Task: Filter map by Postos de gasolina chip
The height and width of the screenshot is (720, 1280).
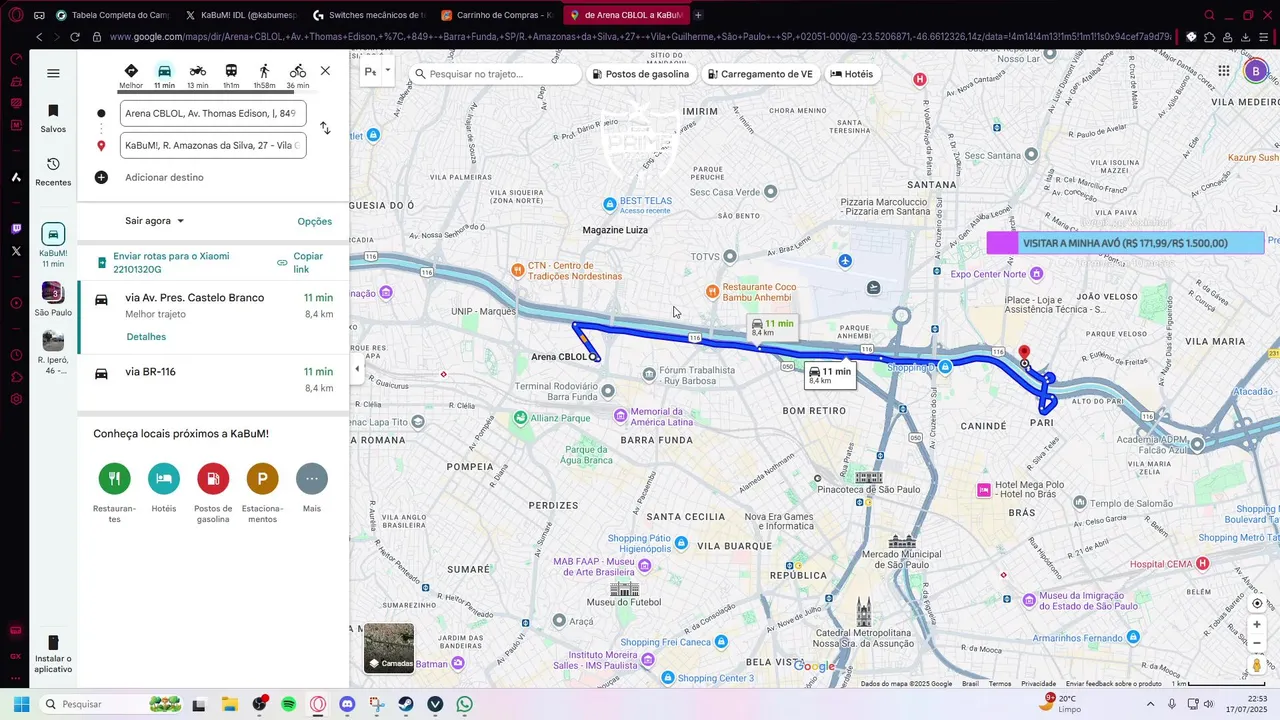Action: pos(640,74)
